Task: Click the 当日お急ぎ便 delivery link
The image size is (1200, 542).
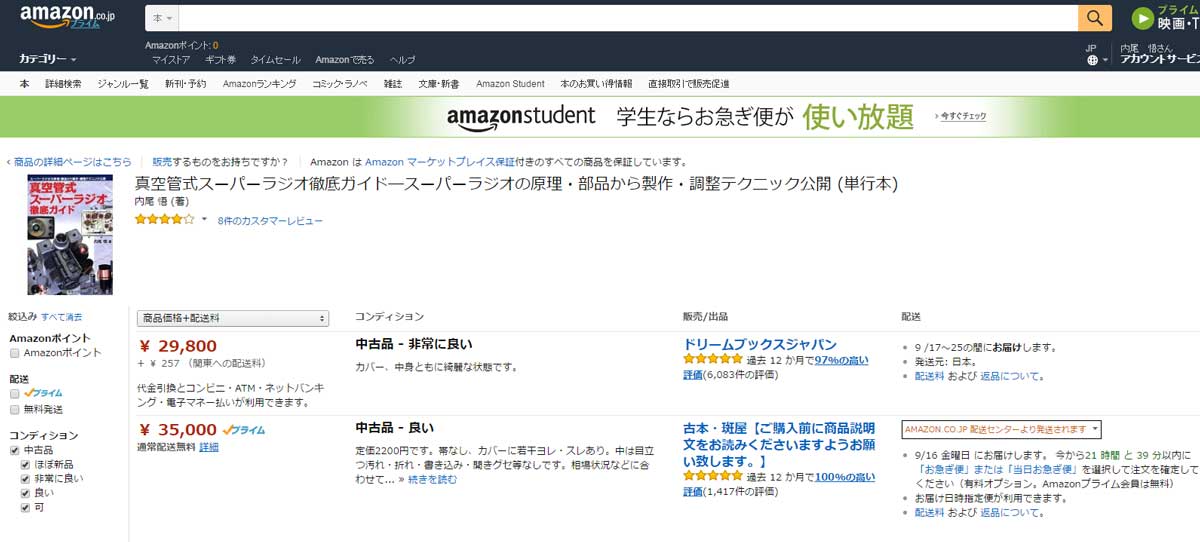Action: coord(1044,470)
